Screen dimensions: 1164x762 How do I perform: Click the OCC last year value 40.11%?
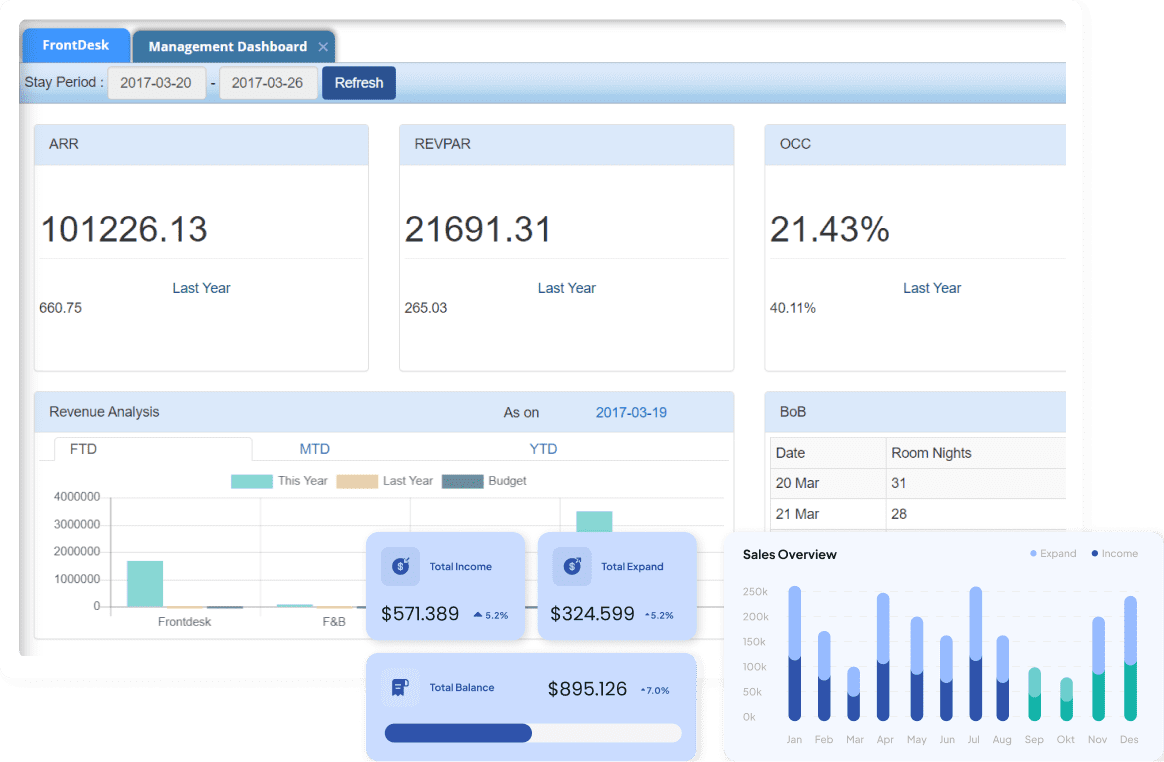point(792,308)
